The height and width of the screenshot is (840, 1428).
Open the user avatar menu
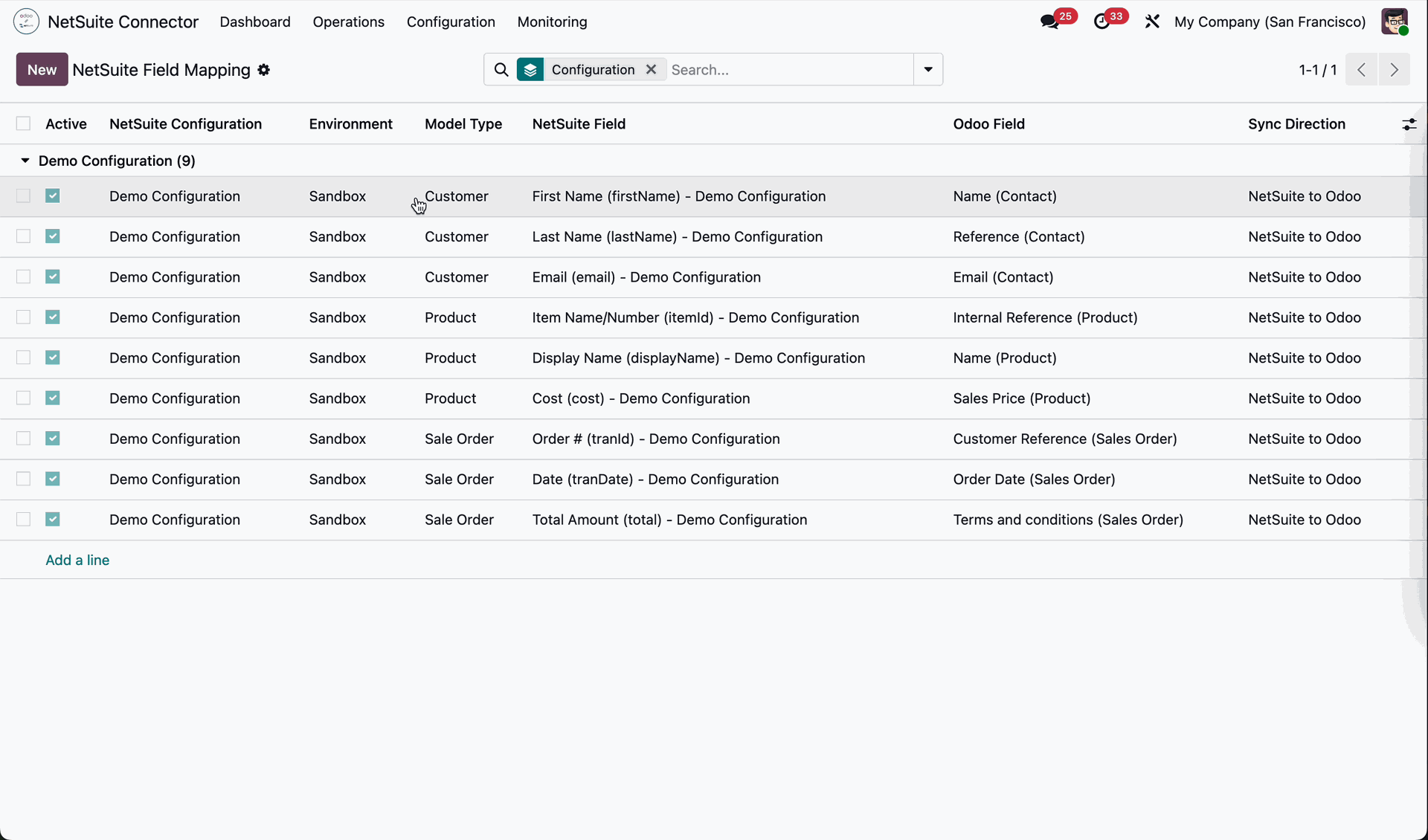(1395, 22)
